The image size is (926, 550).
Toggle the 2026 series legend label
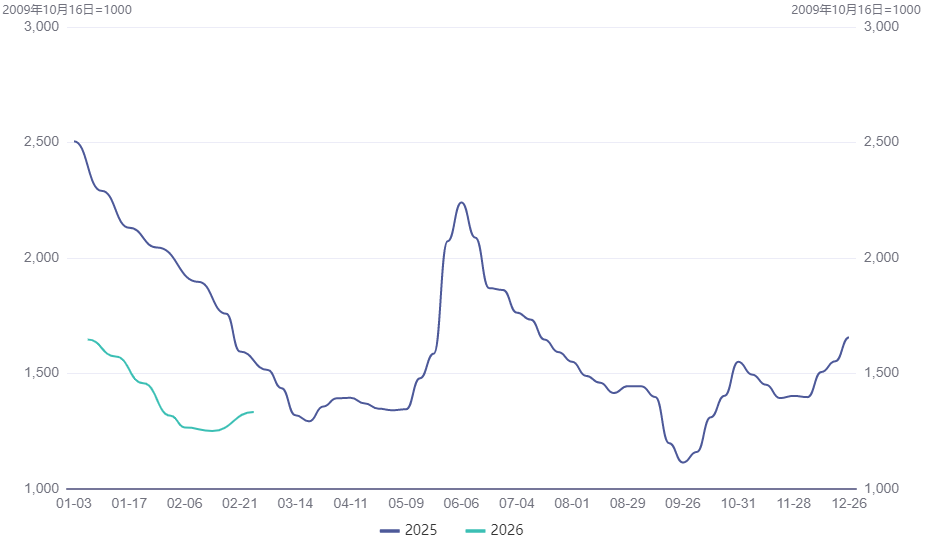(x=507, y=530)
